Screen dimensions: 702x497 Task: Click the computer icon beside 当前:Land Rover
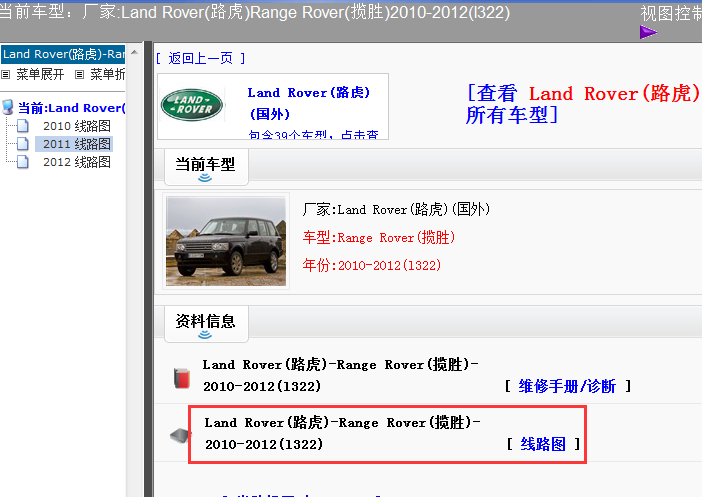8,107
